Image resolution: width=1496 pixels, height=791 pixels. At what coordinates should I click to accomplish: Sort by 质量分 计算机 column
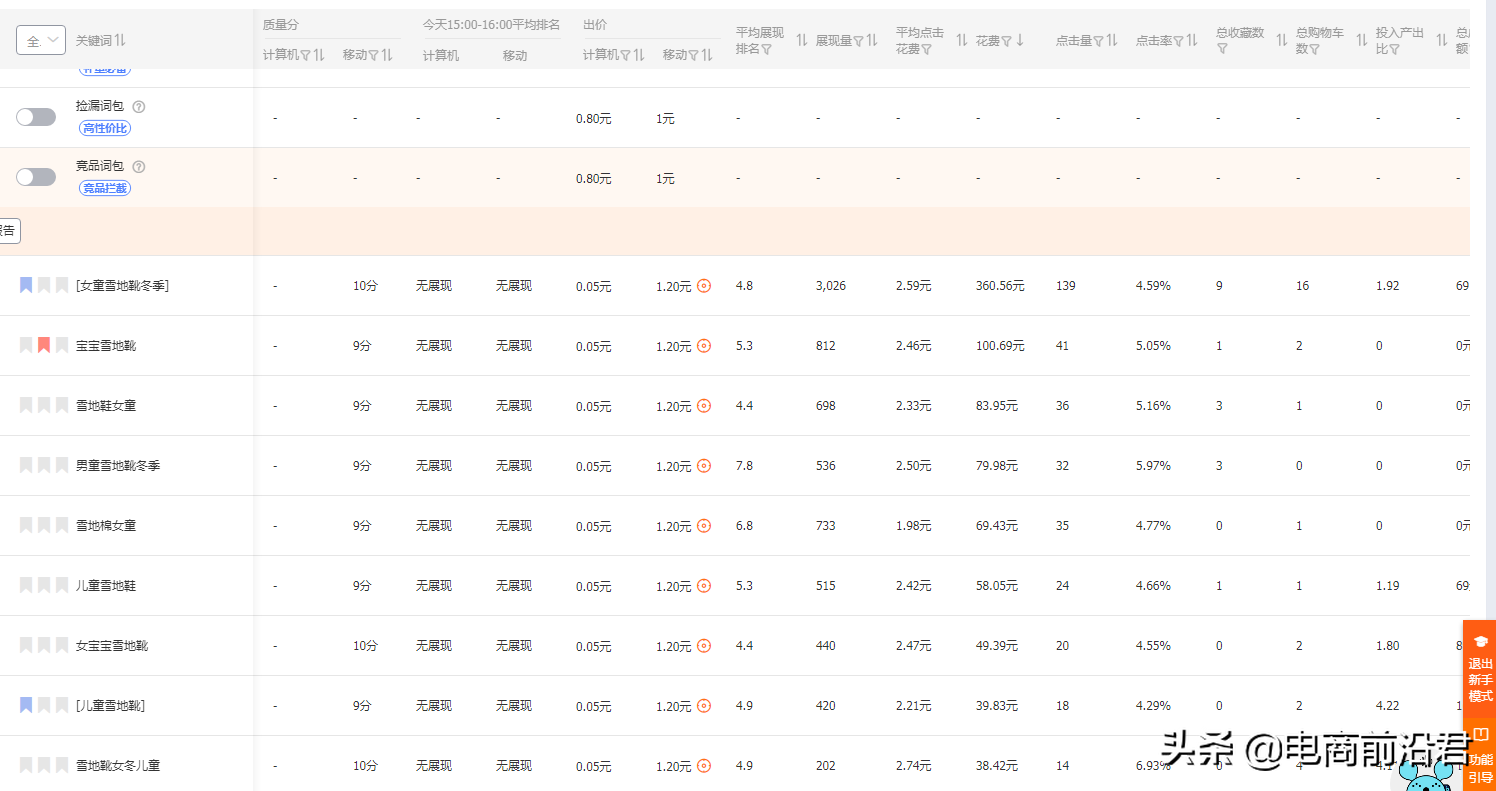point(319,55)
